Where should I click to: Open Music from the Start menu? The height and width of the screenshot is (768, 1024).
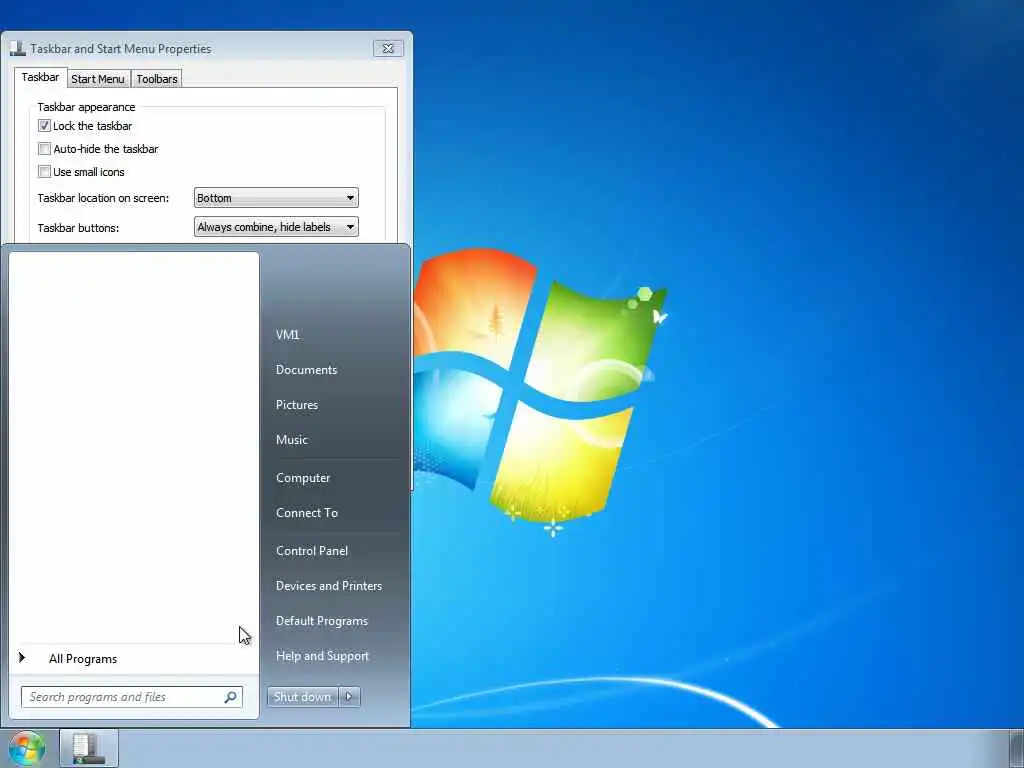291,440
